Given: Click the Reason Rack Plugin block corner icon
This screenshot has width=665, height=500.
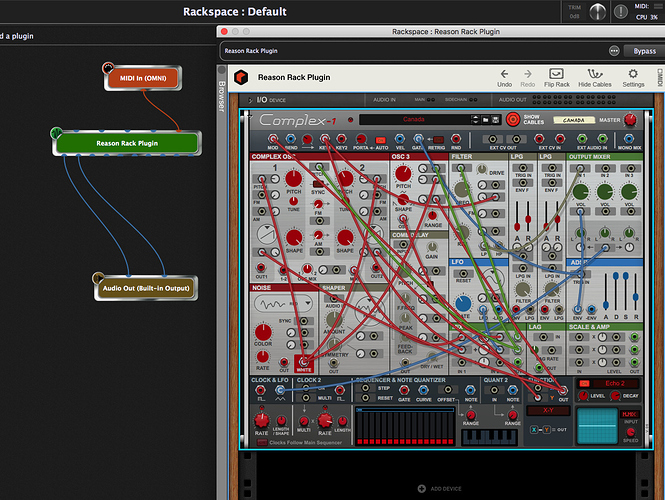Looking at the screenshot, I should [56, 133].
